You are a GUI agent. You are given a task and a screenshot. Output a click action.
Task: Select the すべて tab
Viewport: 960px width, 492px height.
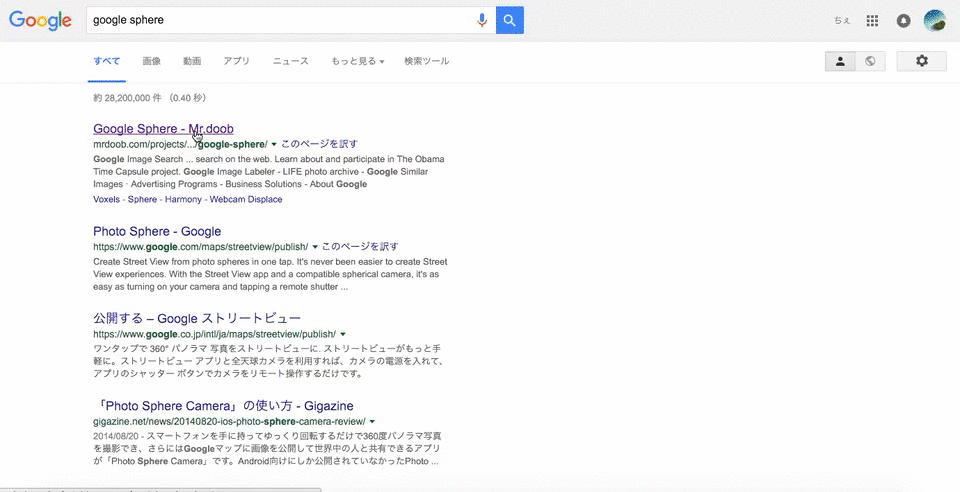coord(107,61)
